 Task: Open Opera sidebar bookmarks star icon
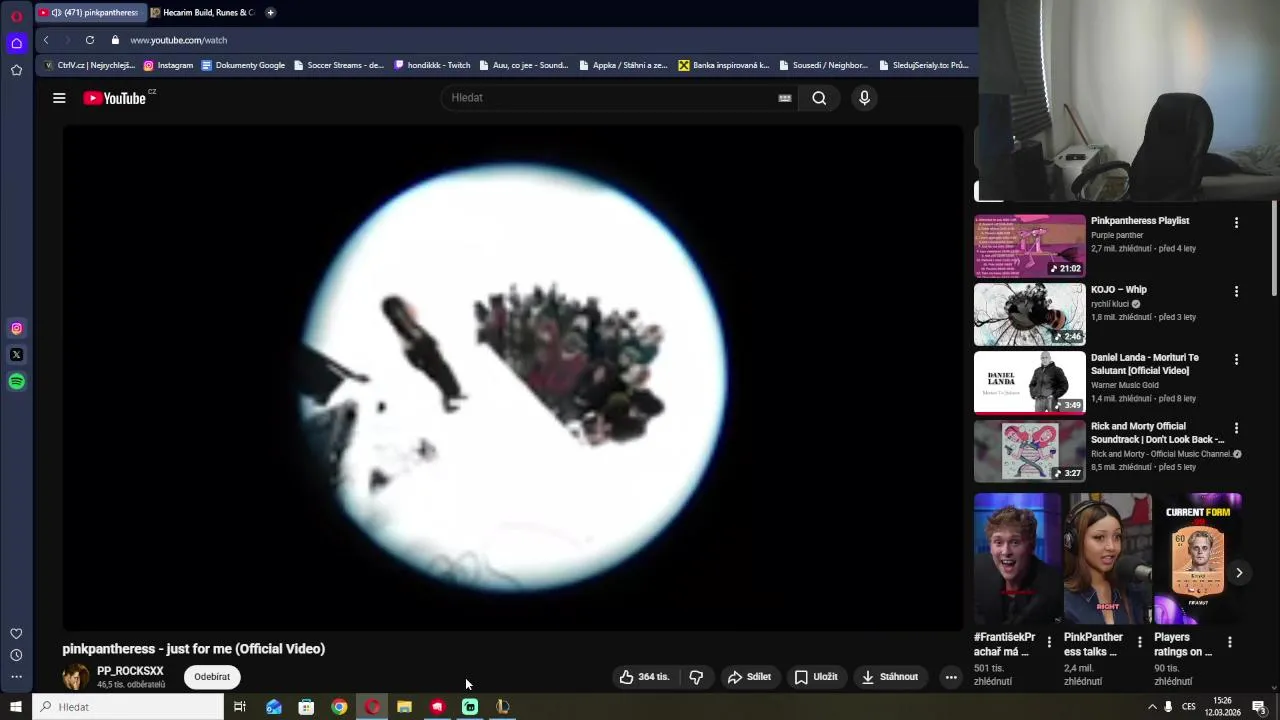point(16,70)
